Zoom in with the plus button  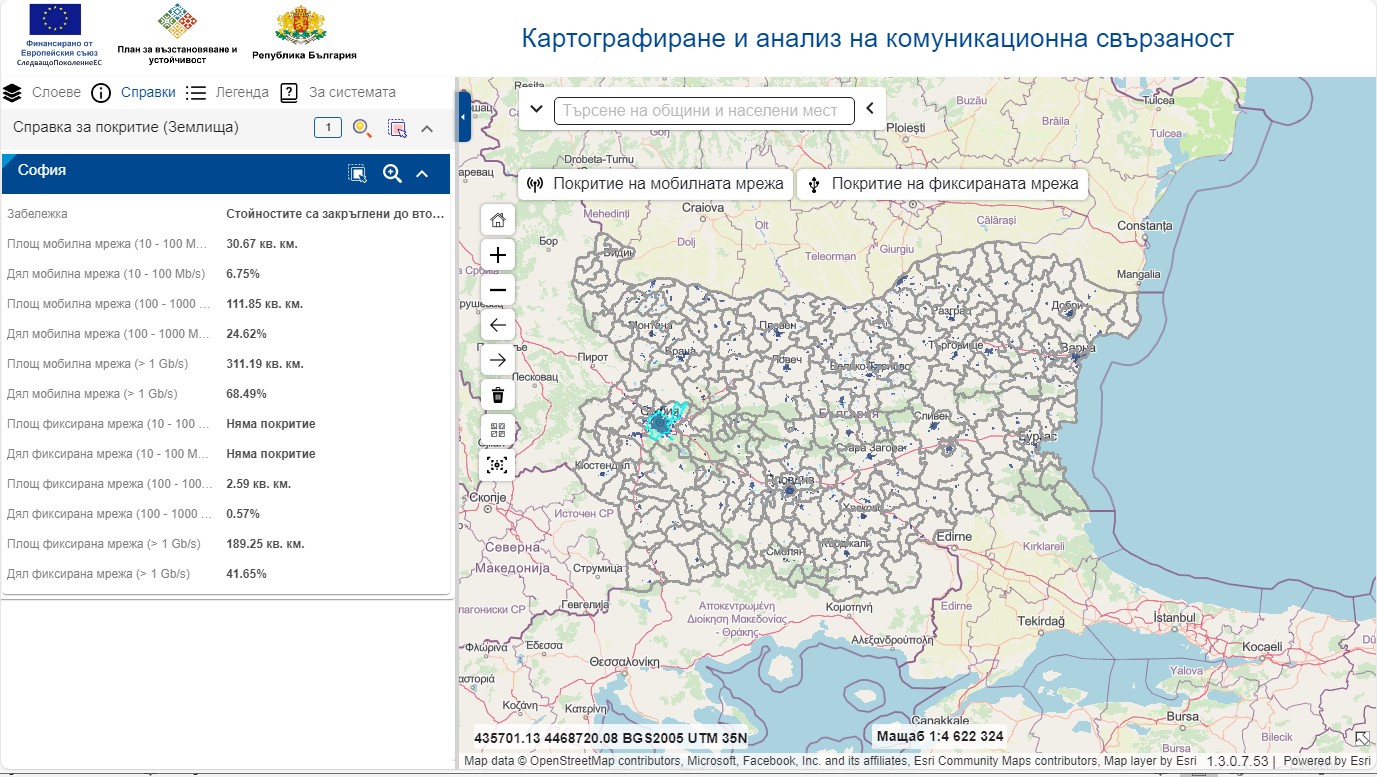pyautogui.click(x=498, y=255)
